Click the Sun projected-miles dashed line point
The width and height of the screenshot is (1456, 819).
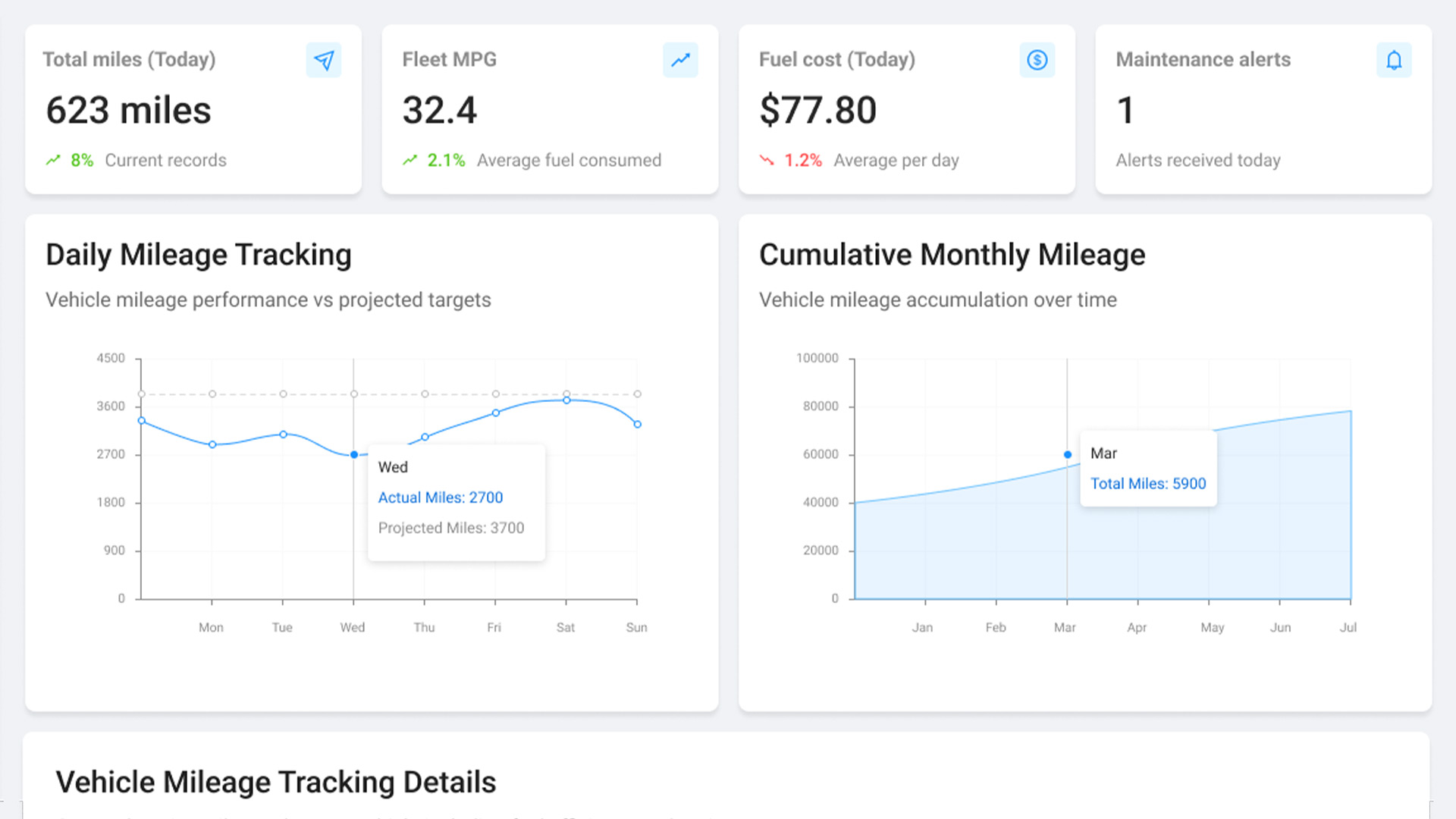[x=638, y=394]
